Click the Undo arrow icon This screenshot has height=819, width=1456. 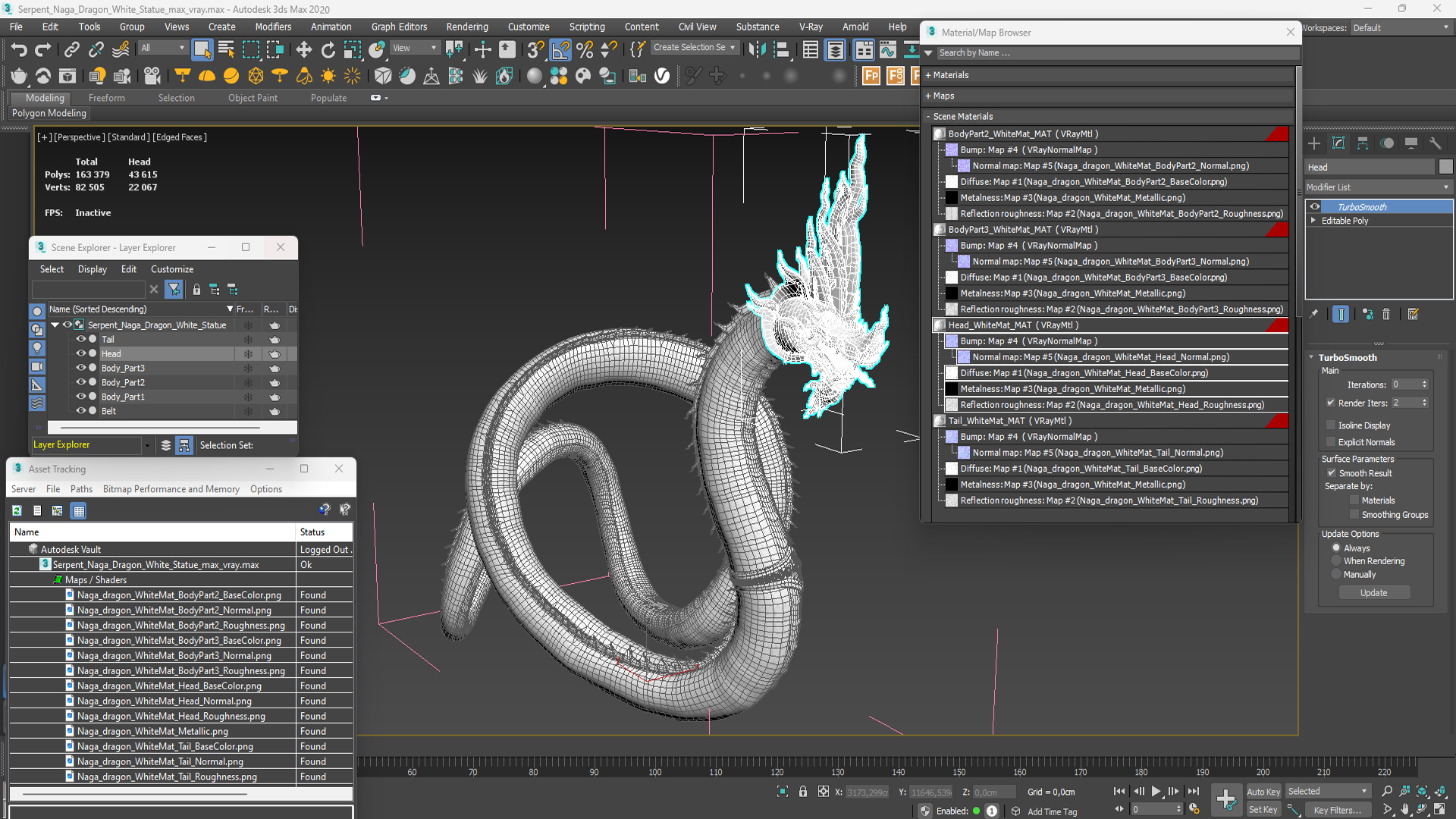click(18, 50)
